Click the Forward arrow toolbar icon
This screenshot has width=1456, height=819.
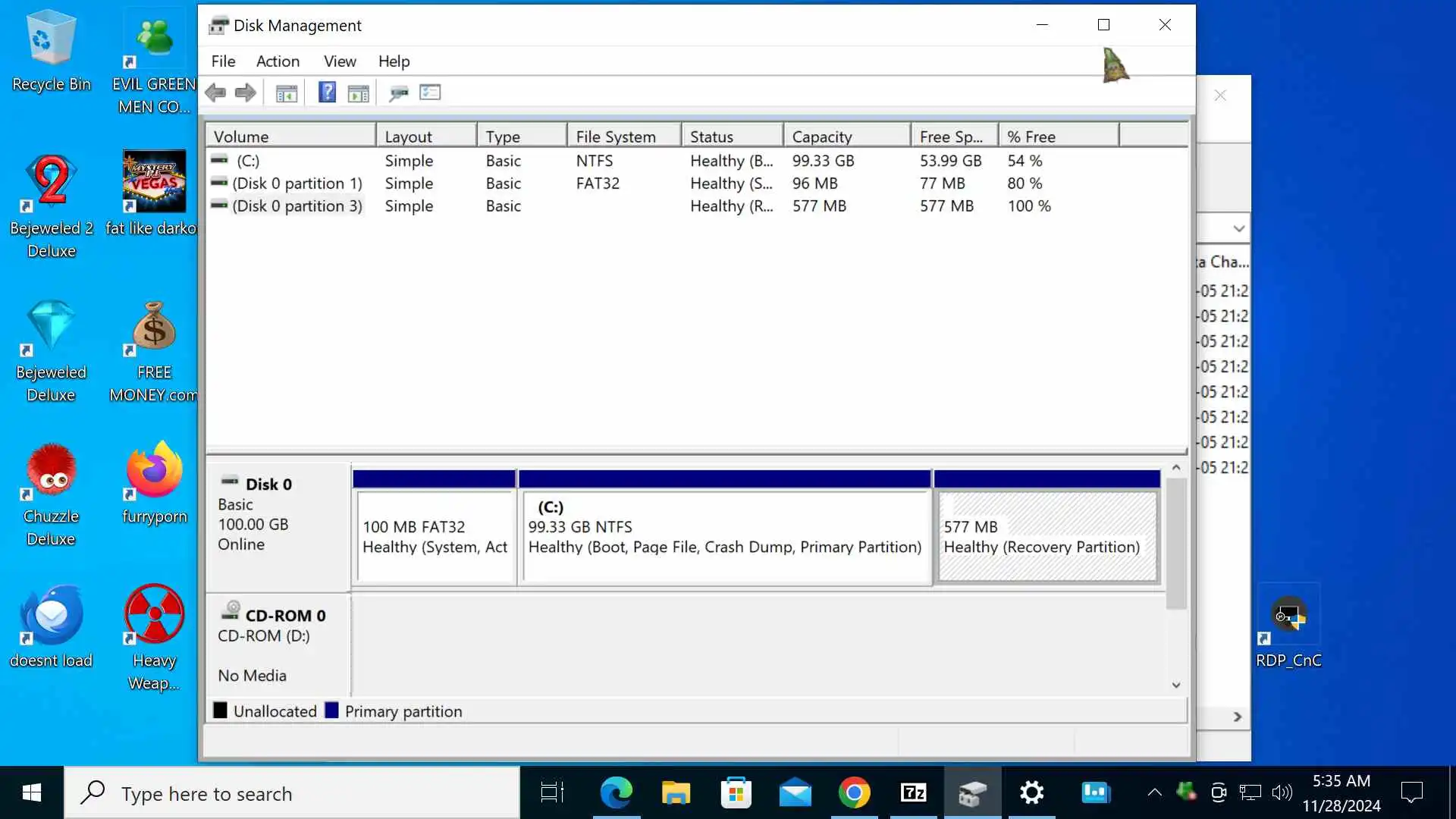pos(245,93)
